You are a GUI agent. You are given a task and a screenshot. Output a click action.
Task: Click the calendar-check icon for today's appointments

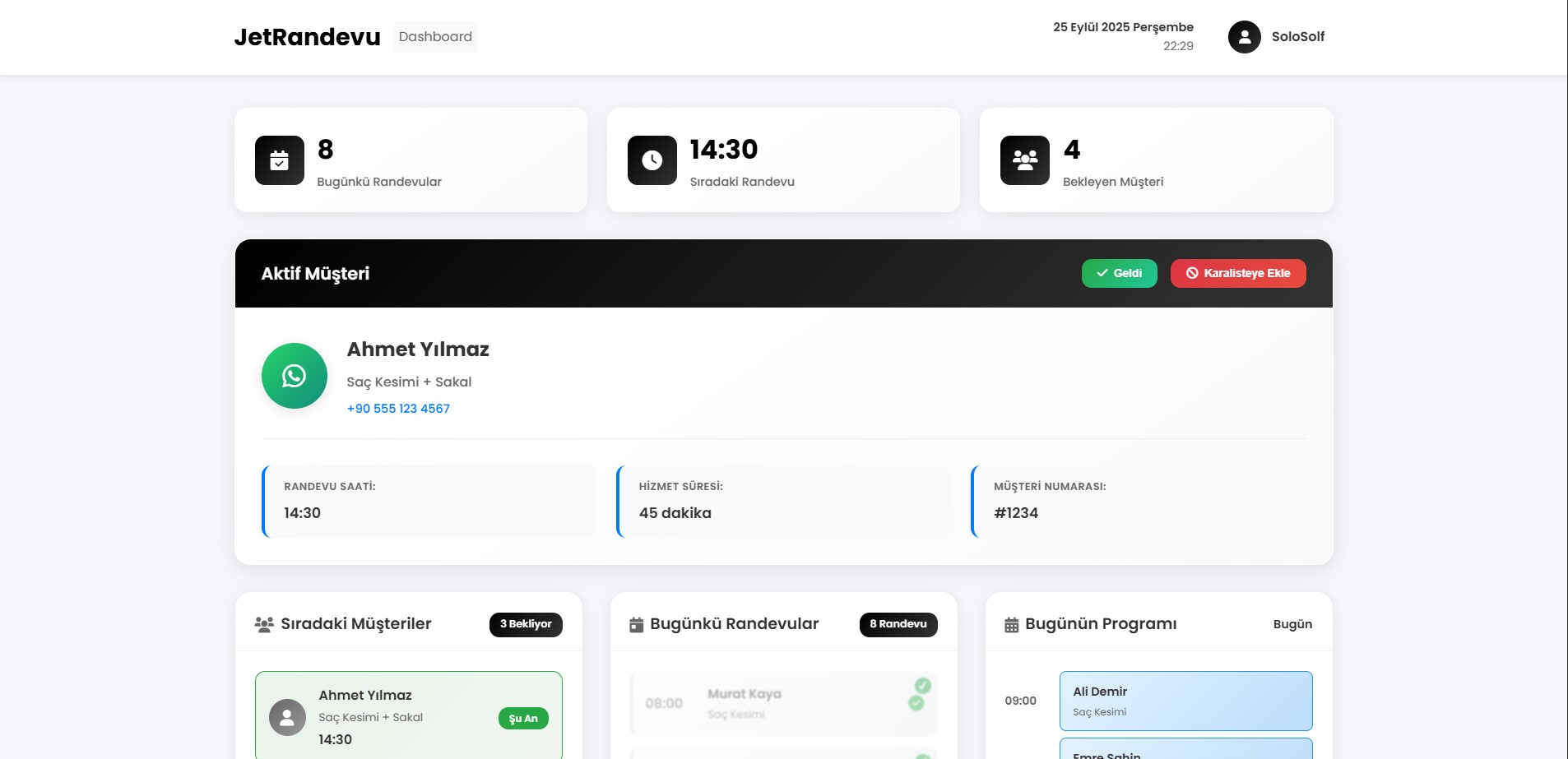(x=279, y=160)
